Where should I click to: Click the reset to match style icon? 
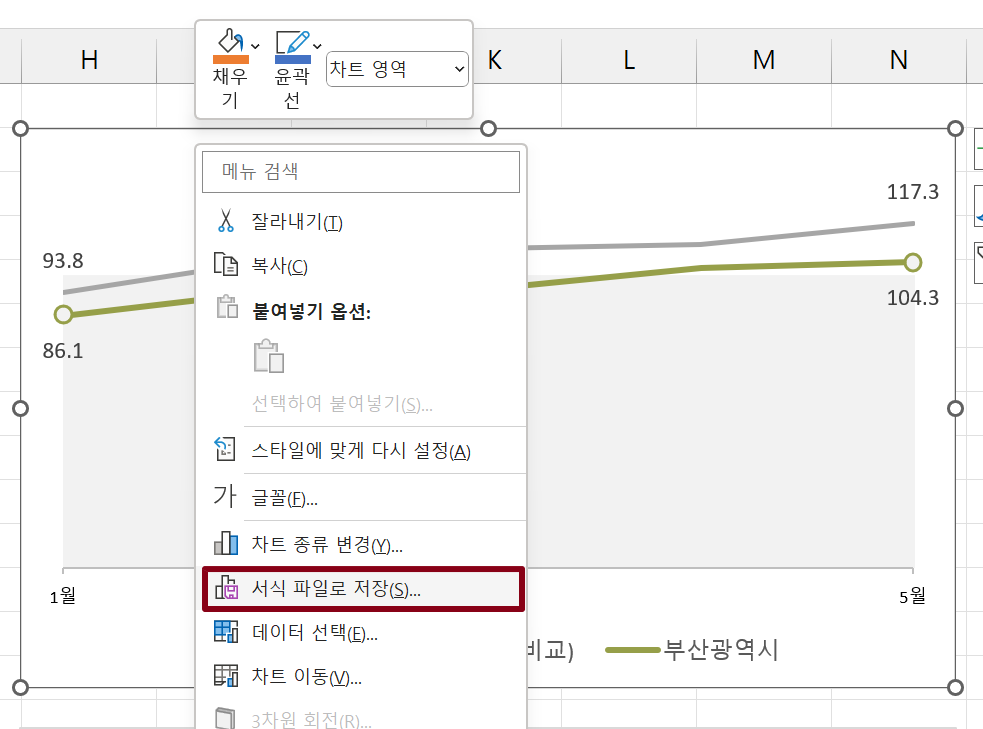225,449
